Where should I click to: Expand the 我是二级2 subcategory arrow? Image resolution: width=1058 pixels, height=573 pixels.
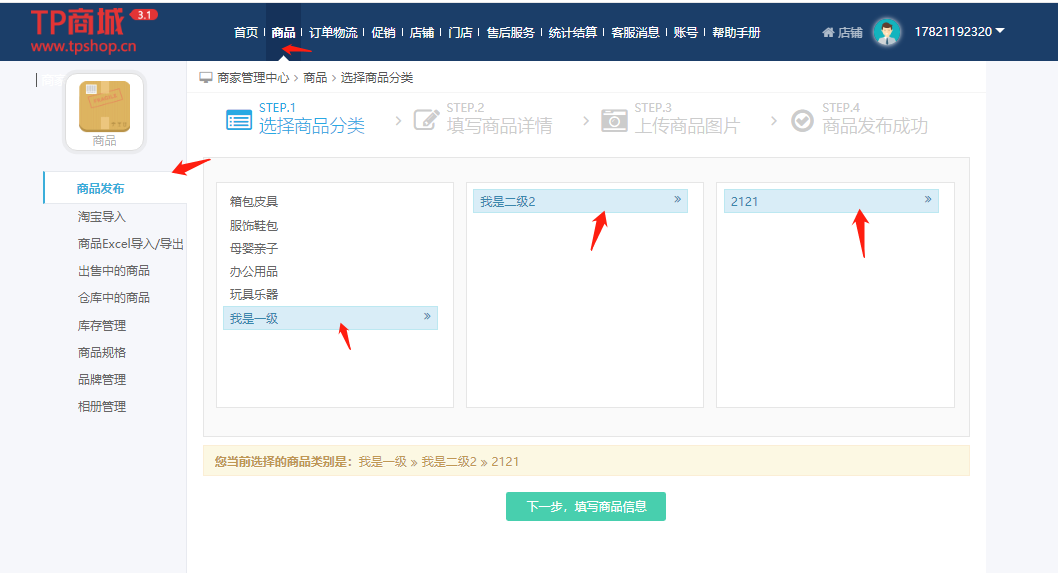[677, 200]
